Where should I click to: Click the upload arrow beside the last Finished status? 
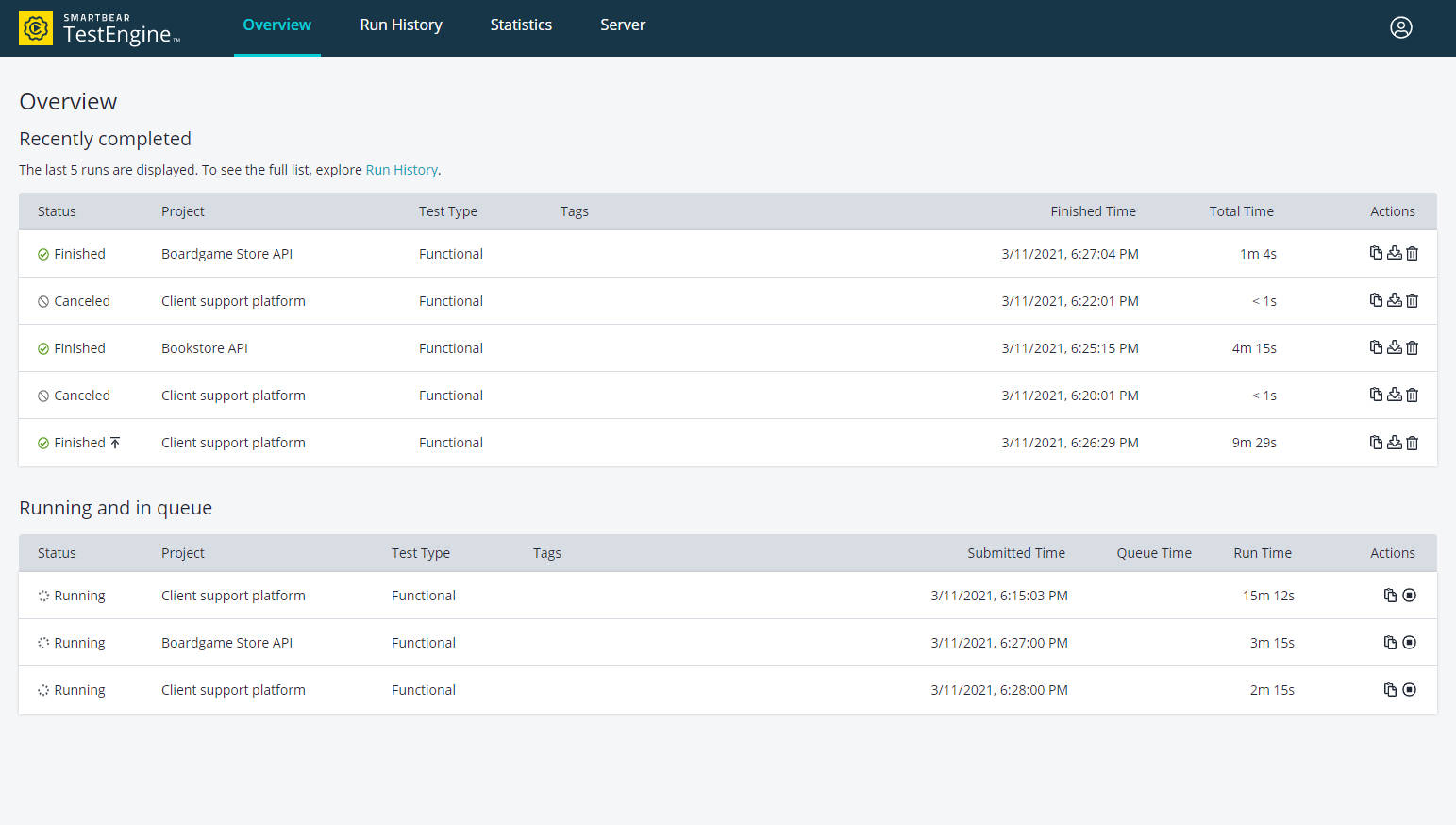click(x=114, y=441)
